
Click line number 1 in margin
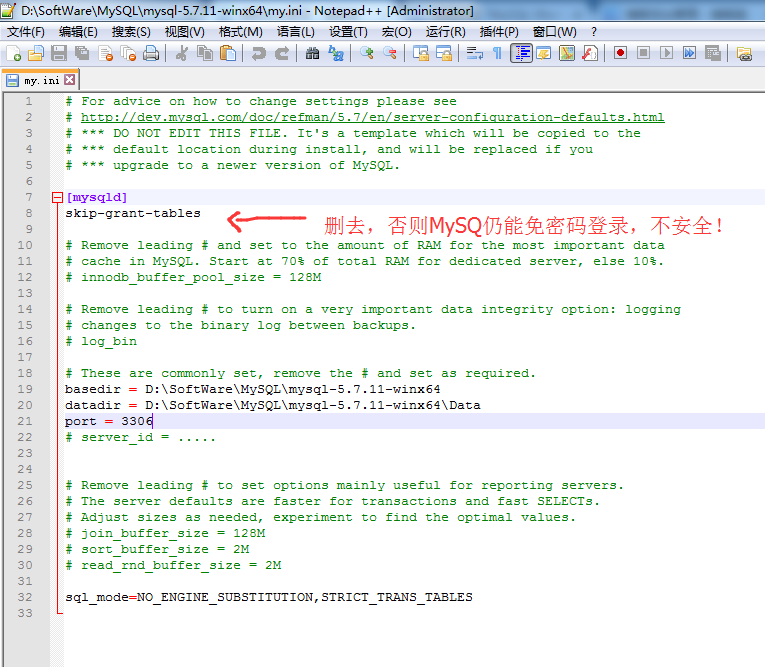[29, 101]
